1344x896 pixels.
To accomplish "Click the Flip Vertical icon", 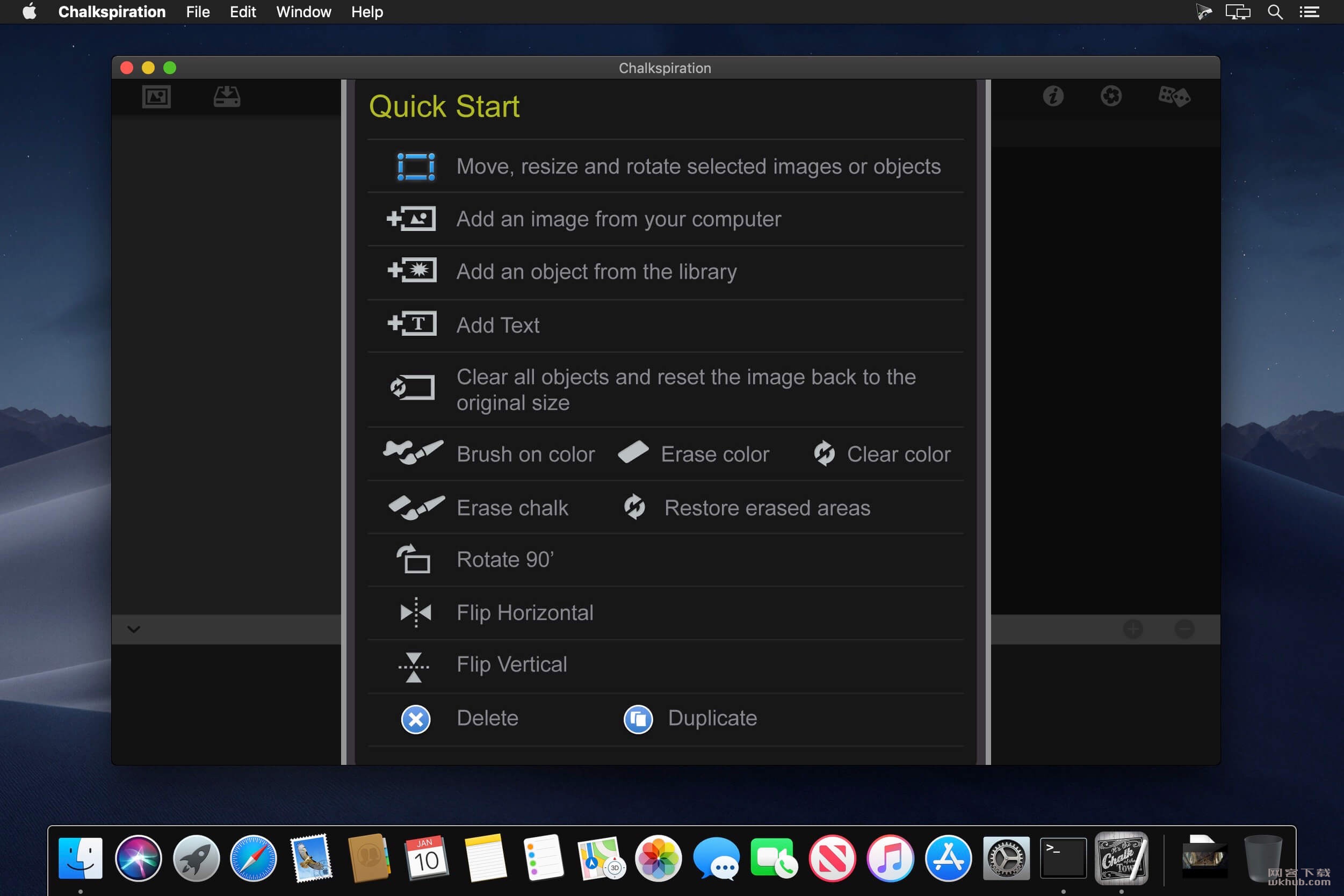I will coord(414,667).
